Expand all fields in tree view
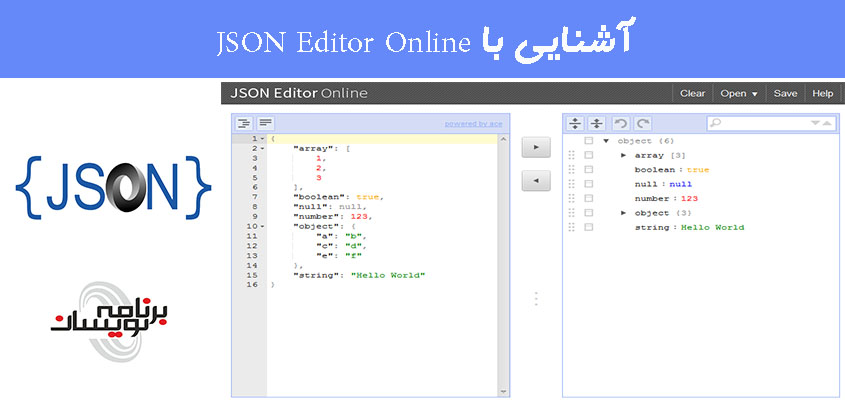This screenshot has width=845, height=401. [575, 123]
